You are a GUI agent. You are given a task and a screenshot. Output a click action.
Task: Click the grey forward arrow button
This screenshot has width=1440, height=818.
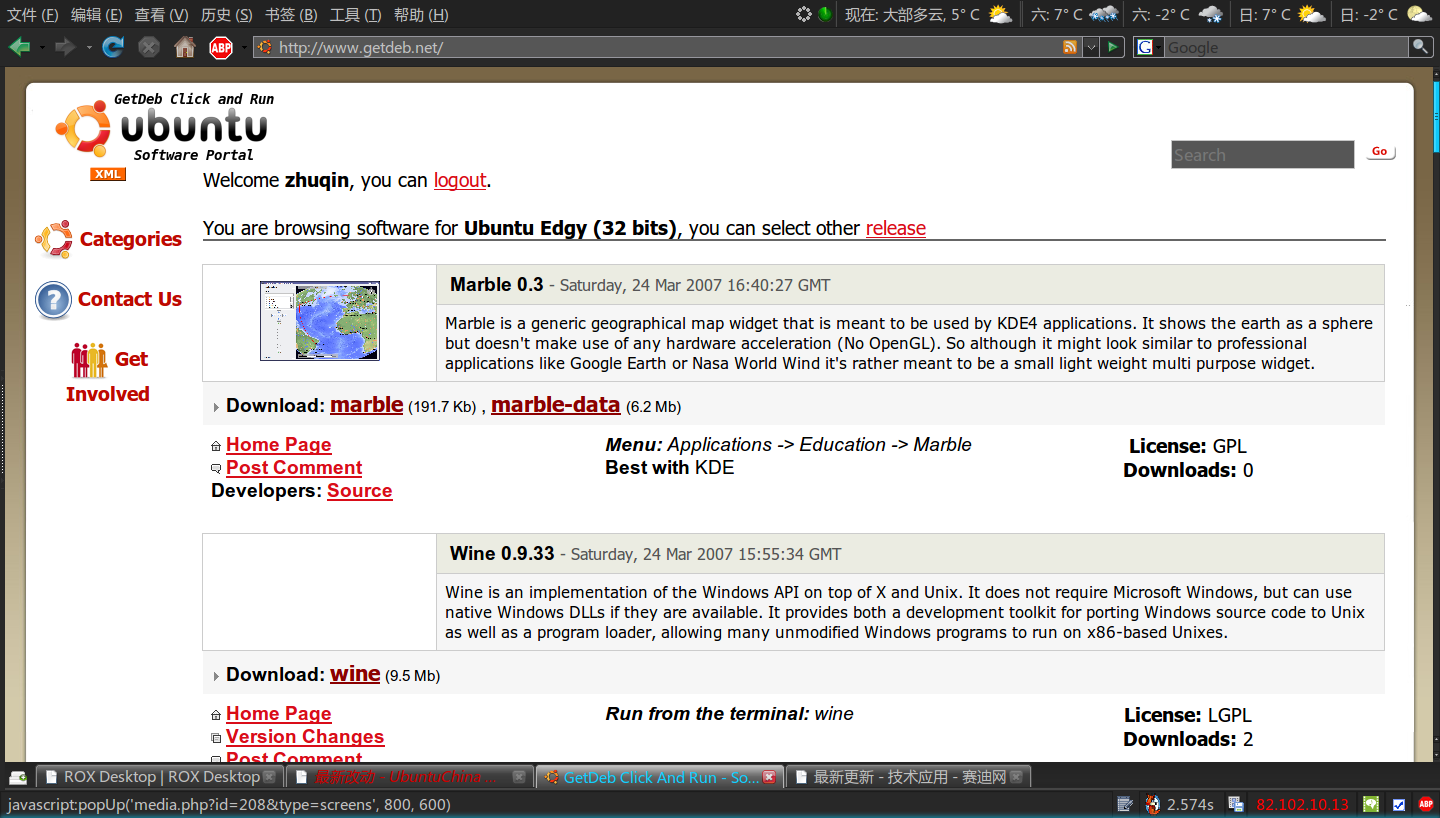click(x=66, y=47)
